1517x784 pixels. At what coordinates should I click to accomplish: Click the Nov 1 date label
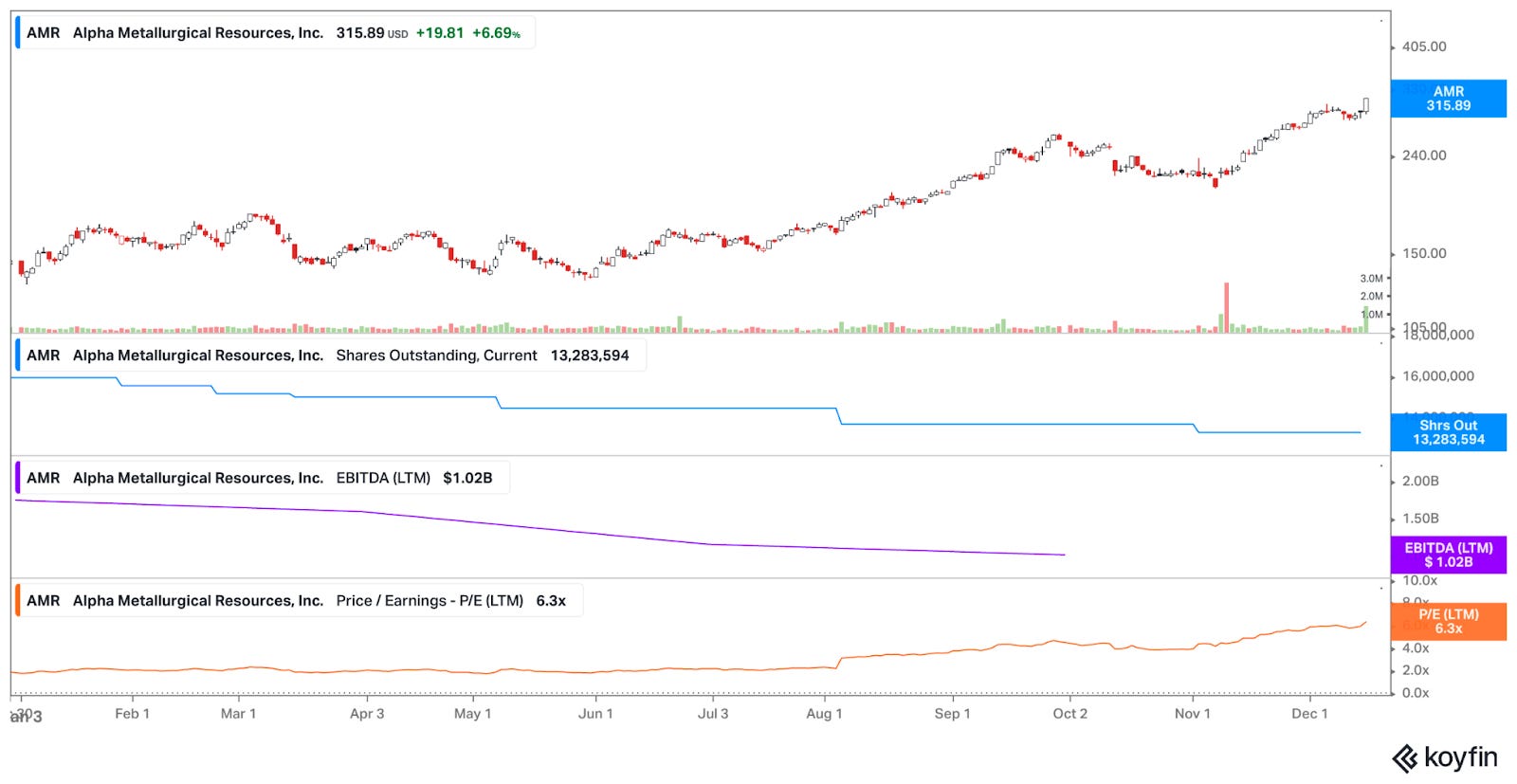(x=1192, y=714)
